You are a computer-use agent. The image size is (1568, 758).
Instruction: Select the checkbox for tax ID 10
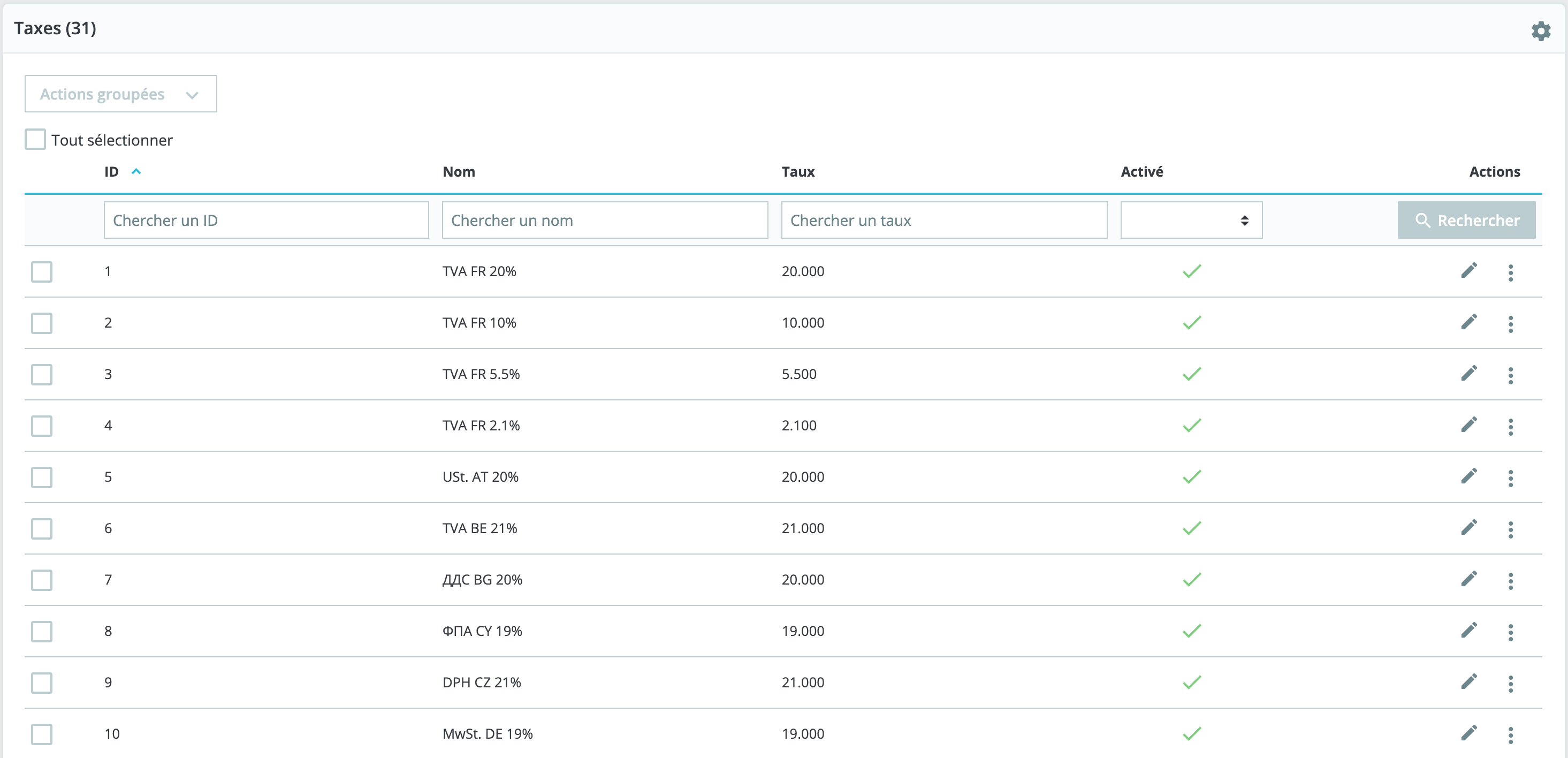pos(42,734)
